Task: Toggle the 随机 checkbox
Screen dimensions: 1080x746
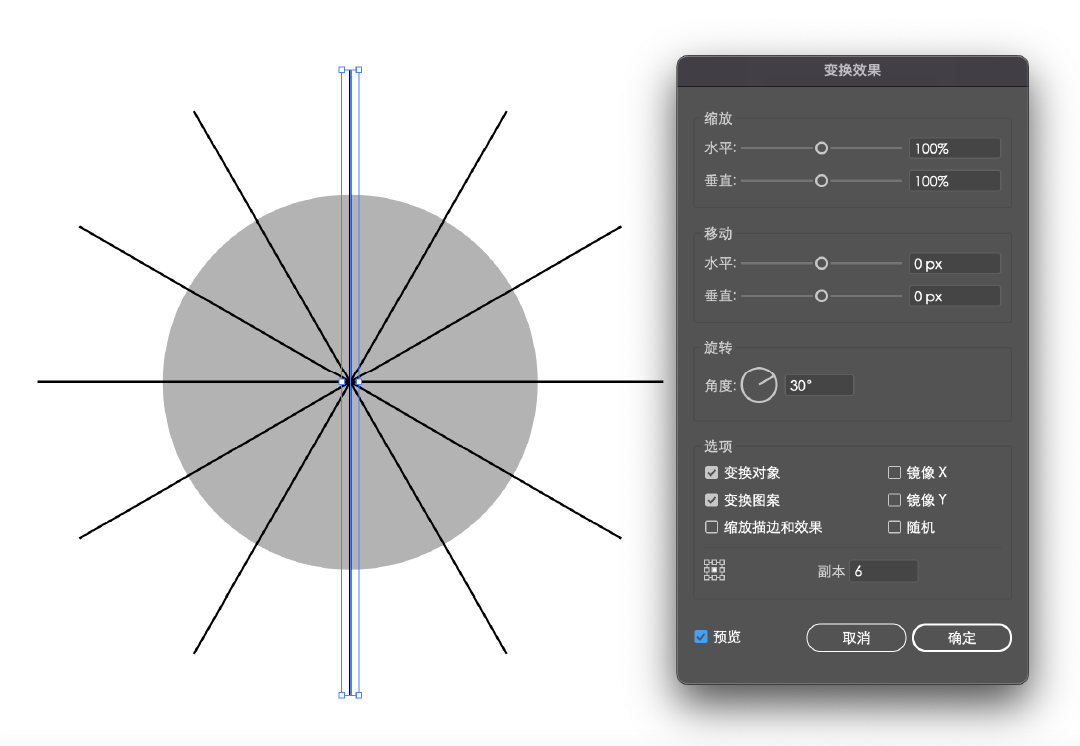Action: point(894,527)
